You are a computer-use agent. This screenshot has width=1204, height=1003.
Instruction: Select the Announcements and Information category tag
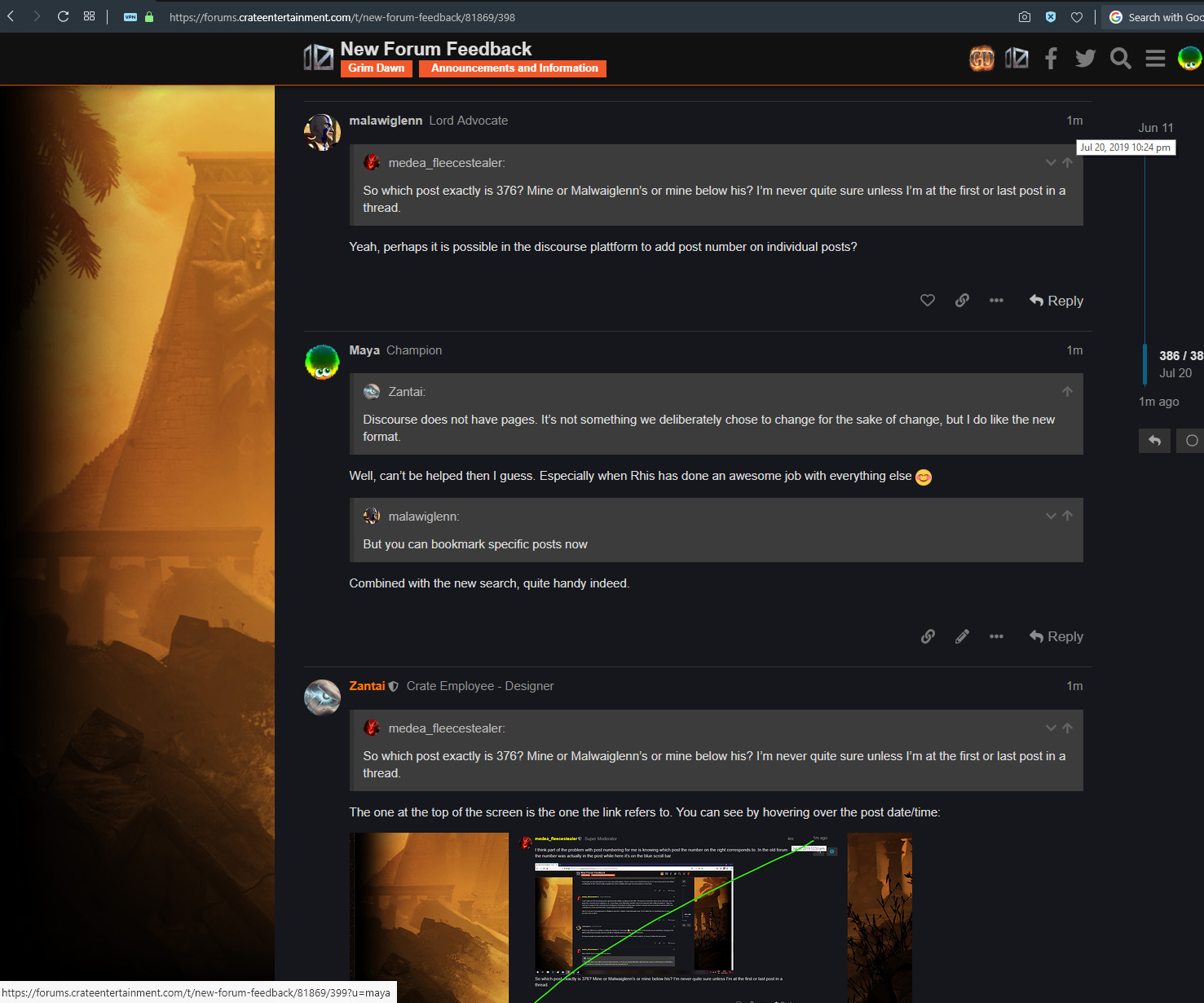coord(514,68)
